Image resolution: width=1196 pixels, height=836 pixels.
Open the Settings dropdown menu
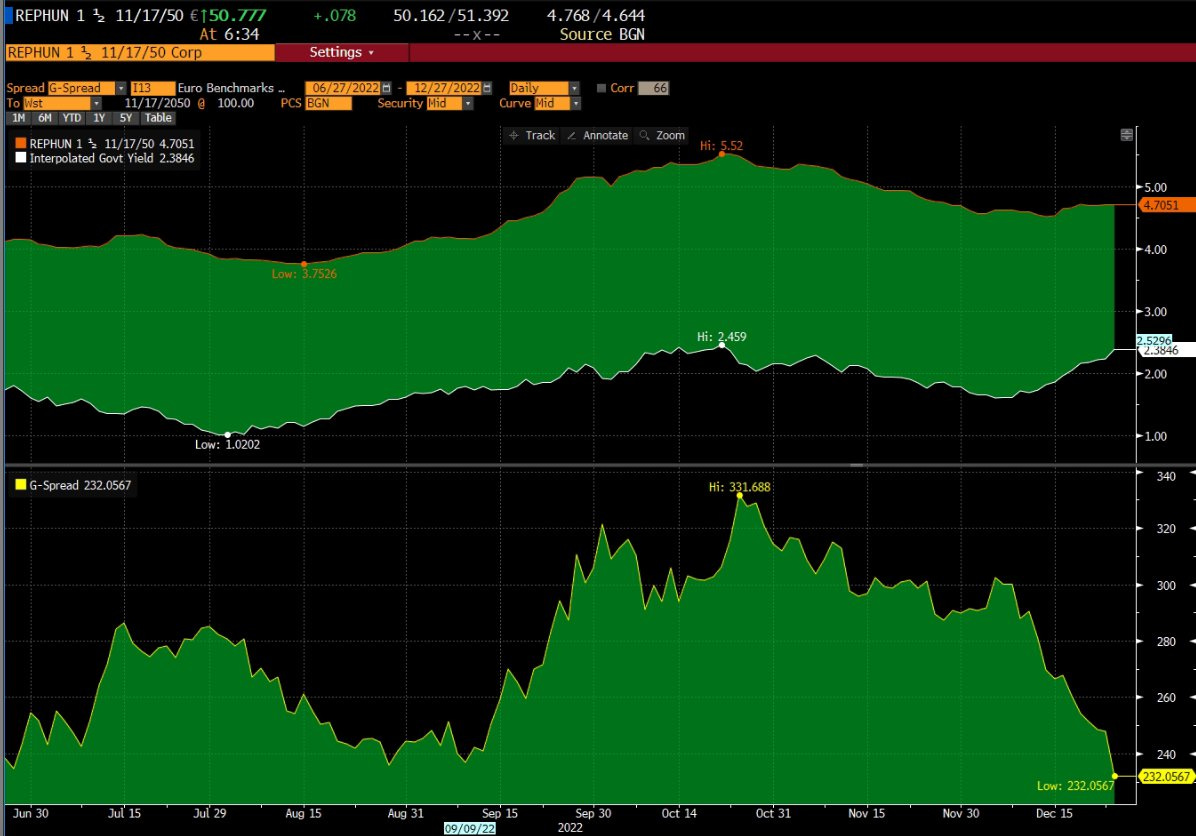(x=342, y=53)
